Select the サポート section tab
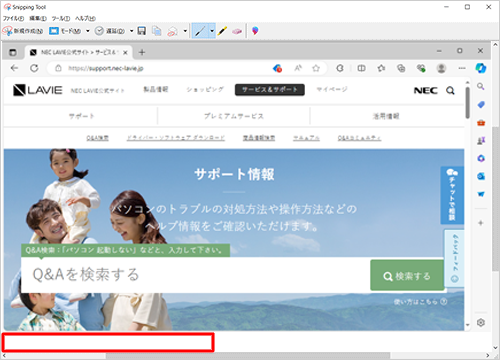 [81, 116]
